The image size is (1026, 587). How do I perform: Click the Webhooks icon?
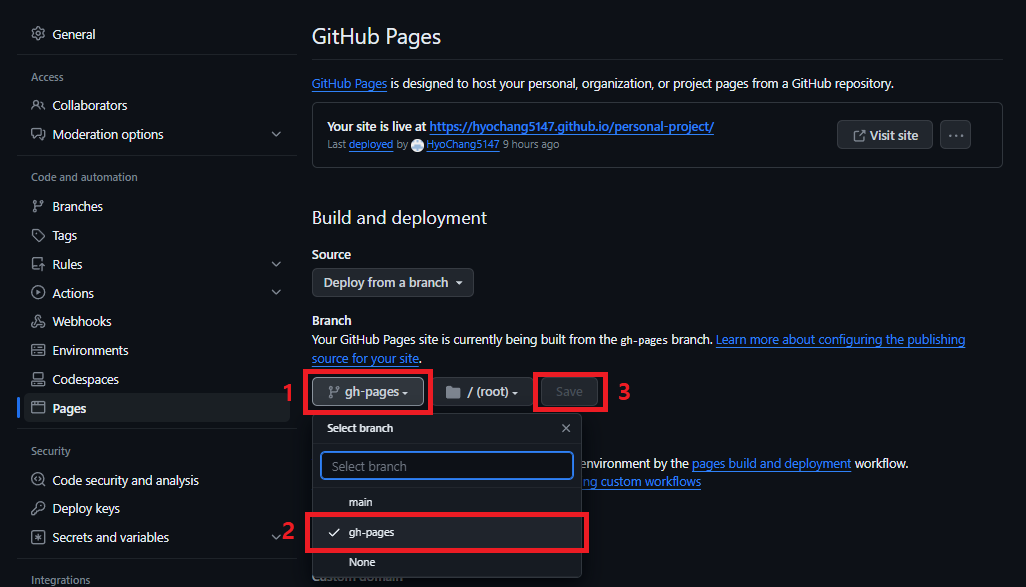[x=38, y=321]
